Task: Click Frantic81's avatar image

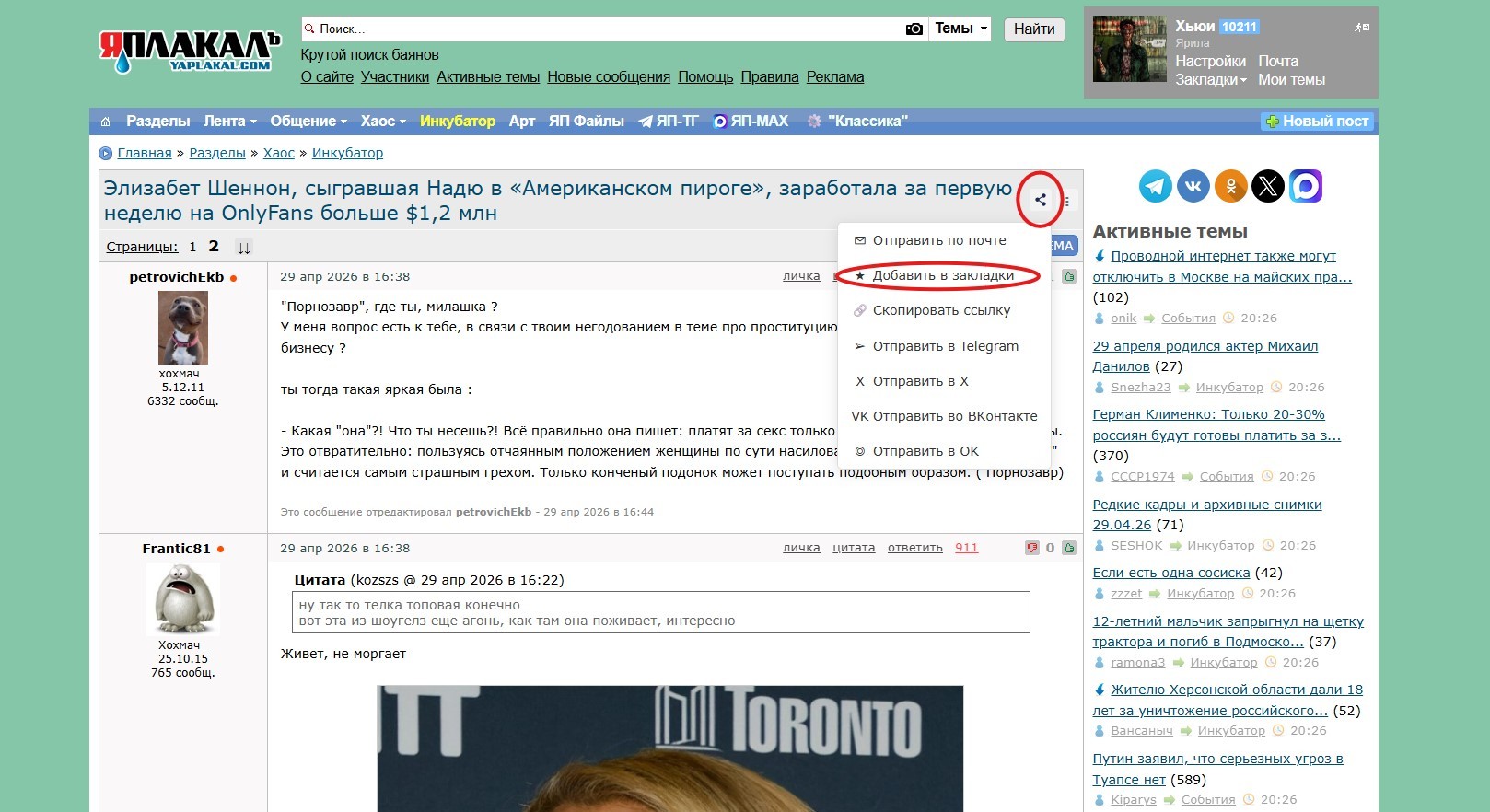Action: click(183, 599)
